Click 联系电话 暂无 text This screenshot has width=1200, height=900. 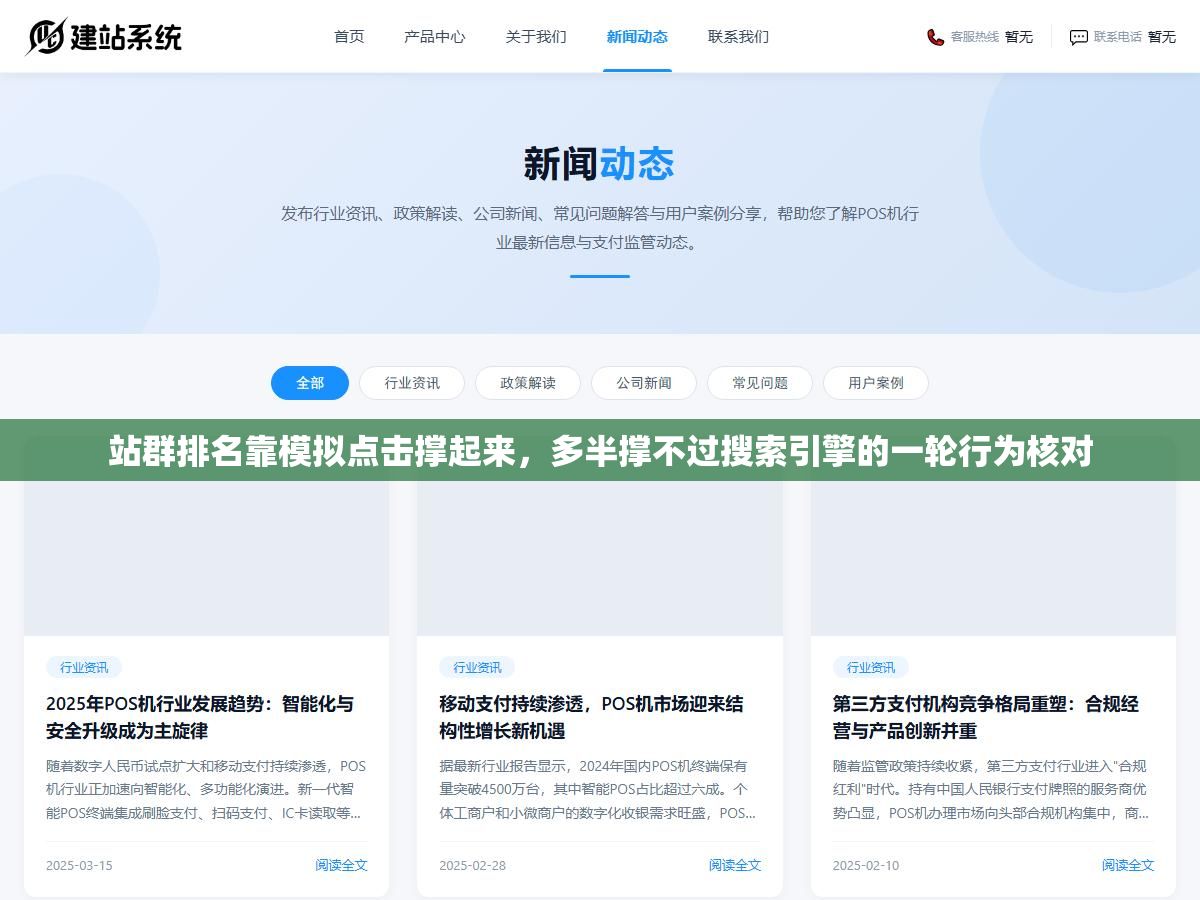tap(1135, 37)
